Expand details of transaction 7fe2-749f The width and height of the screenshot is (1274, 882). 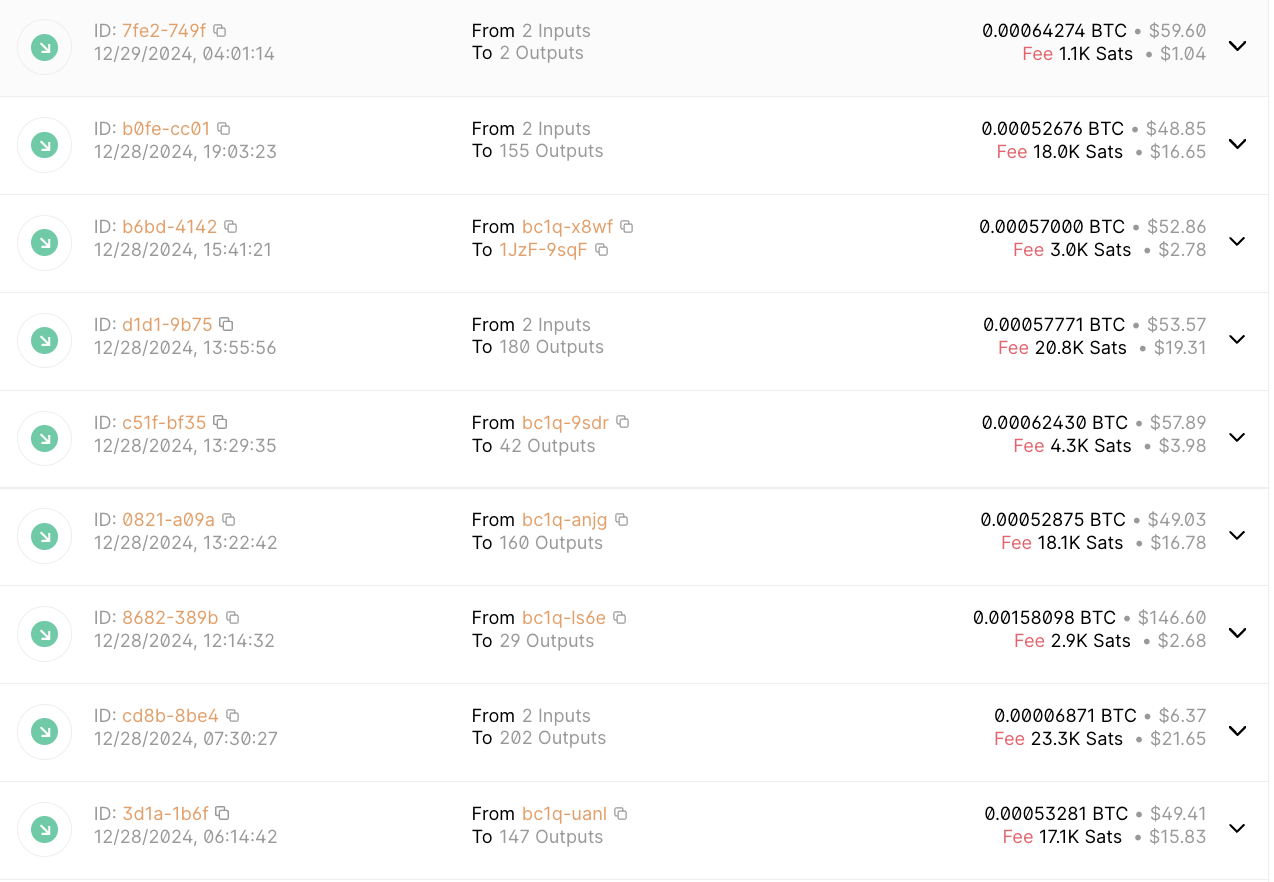[1237, 46]
